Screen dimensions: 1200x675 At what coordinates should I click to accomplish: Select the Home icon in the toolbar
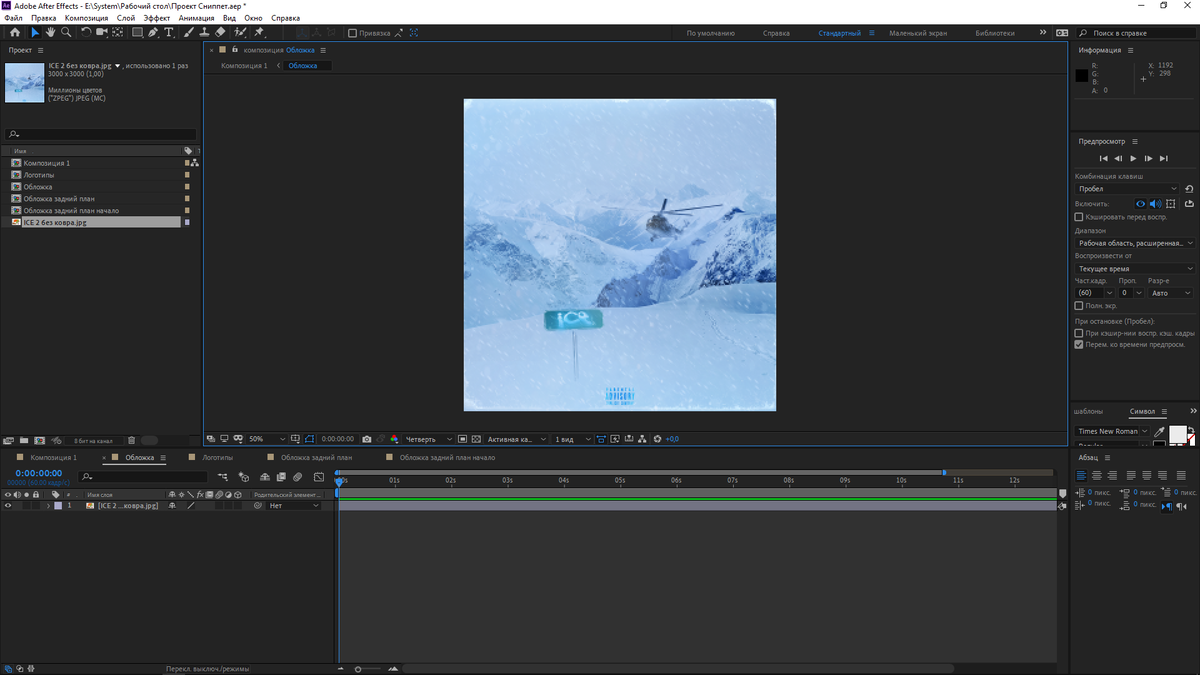[x=15, y=32]
